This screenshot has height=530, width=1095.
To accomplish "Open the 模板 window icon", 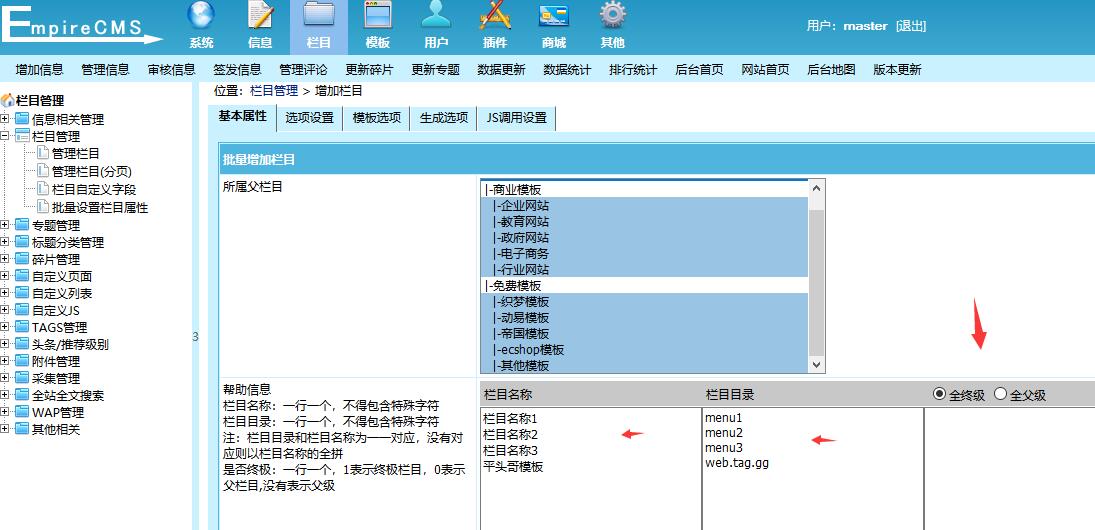I will tap(378, 17).
